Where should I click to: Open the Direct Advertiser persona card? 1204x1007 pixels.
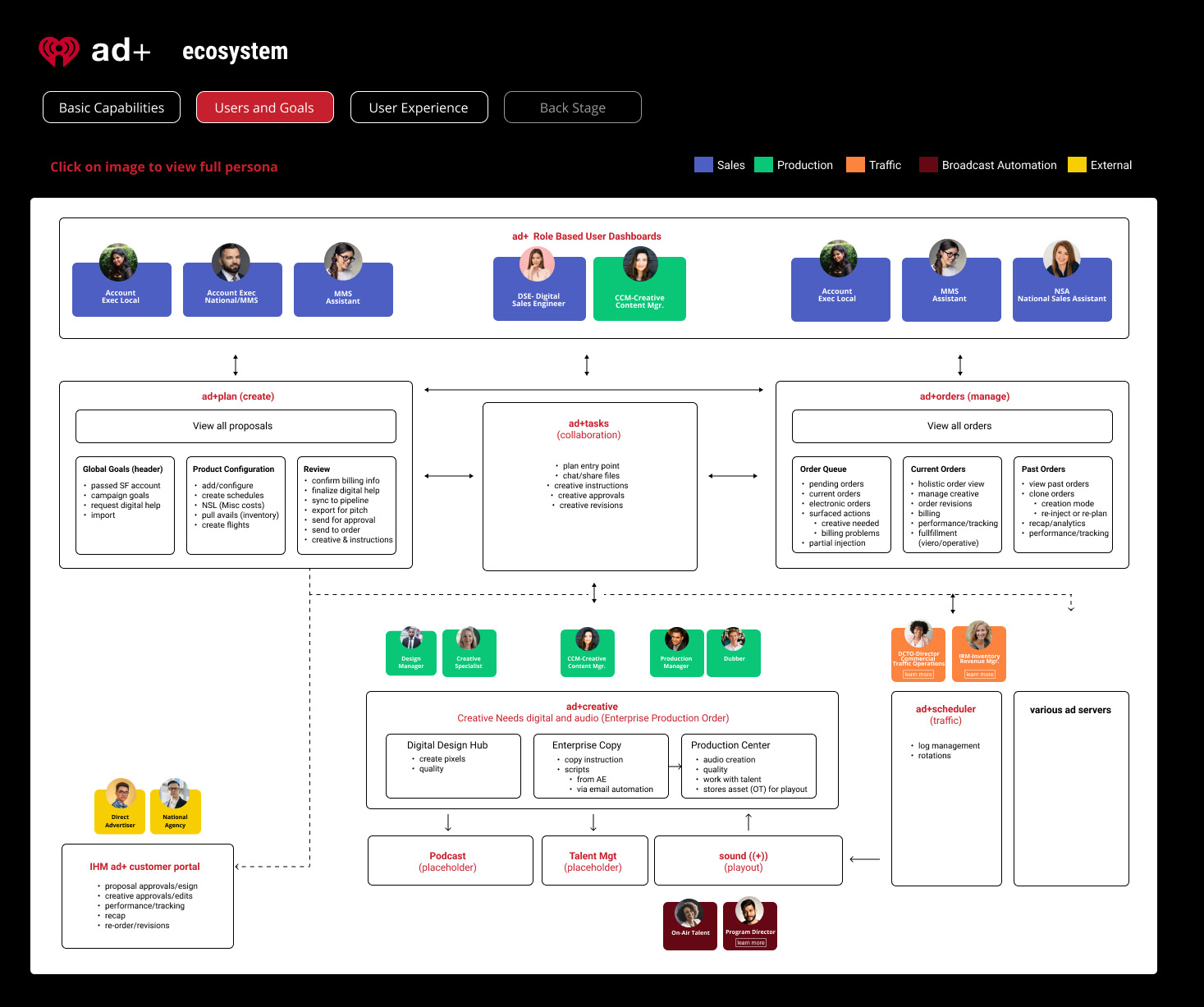point(120,808)
